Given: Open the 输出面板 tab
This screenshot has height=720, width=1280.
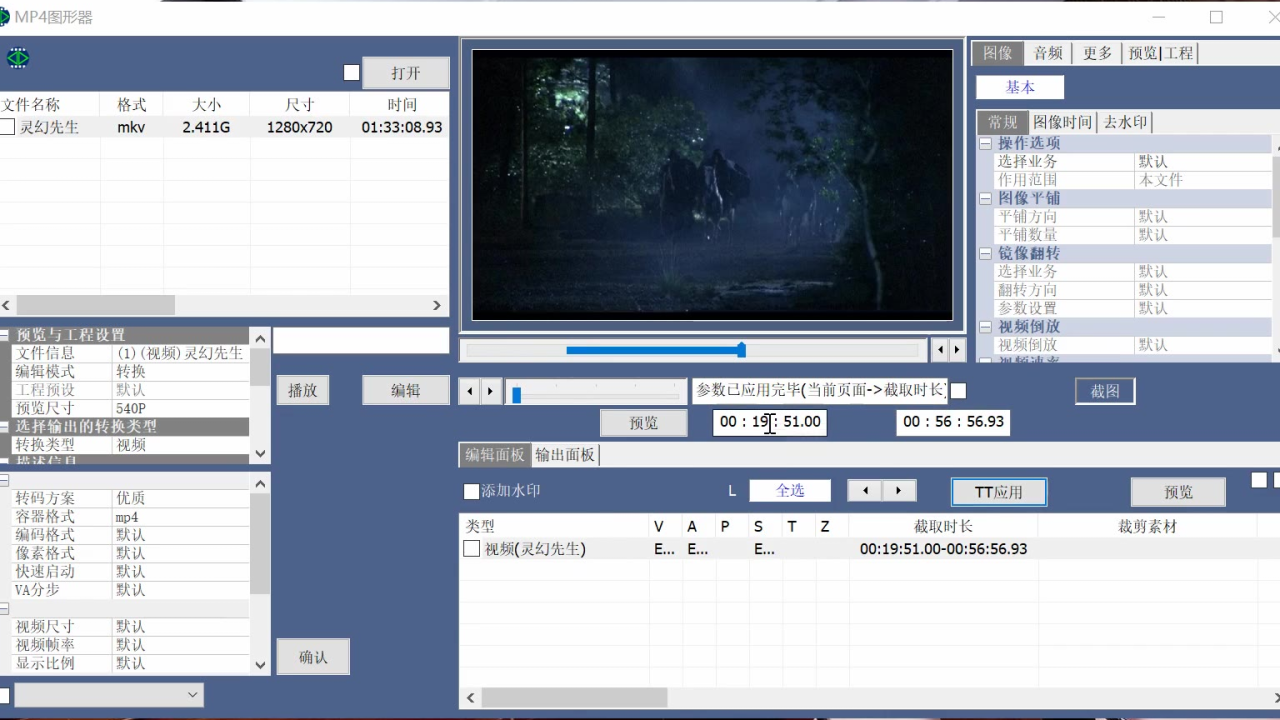Looking at the screenshot, I should 565,455.
